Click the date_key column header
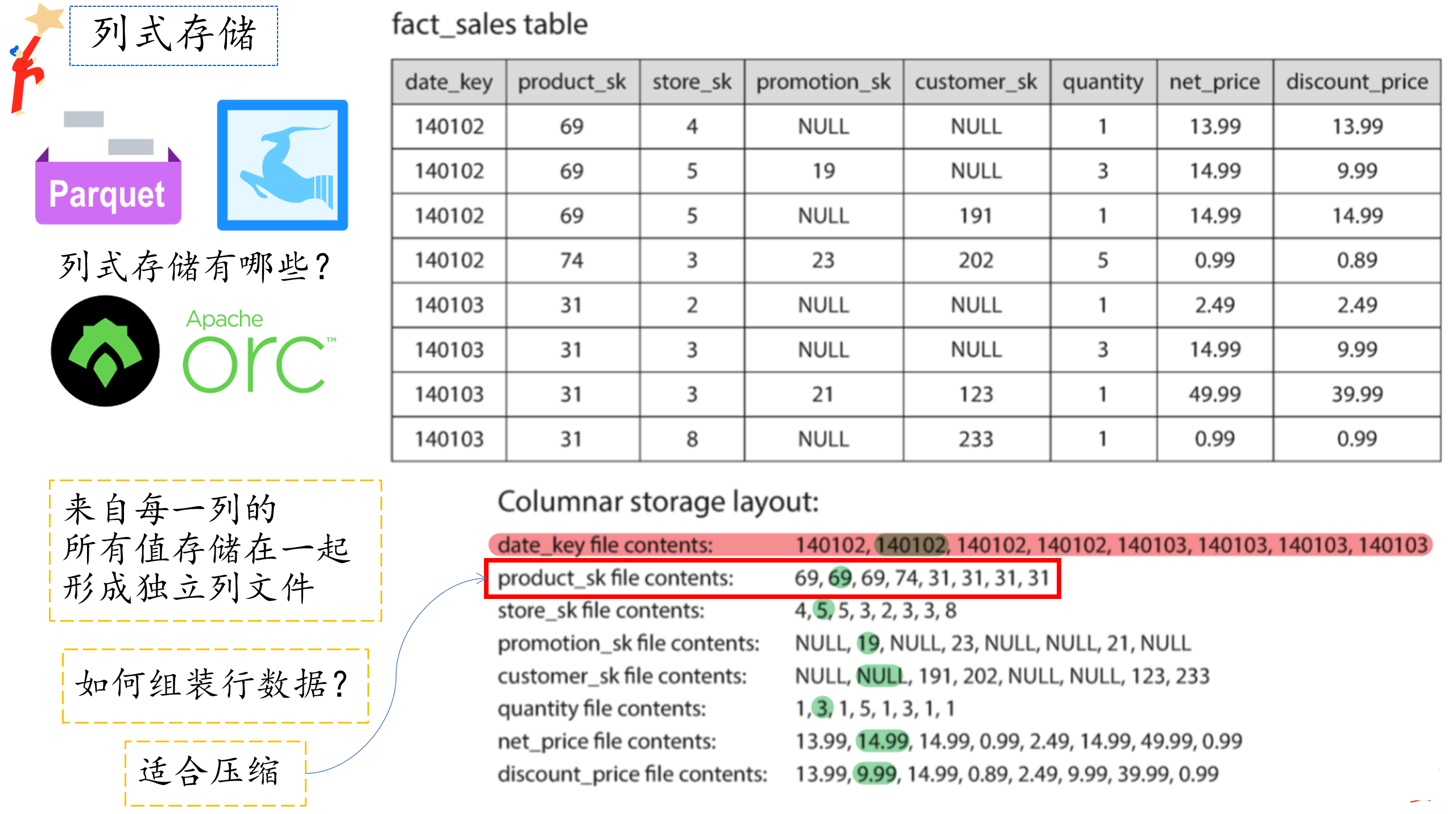Screen dimensions: 1456x814 tap(449, 82)
